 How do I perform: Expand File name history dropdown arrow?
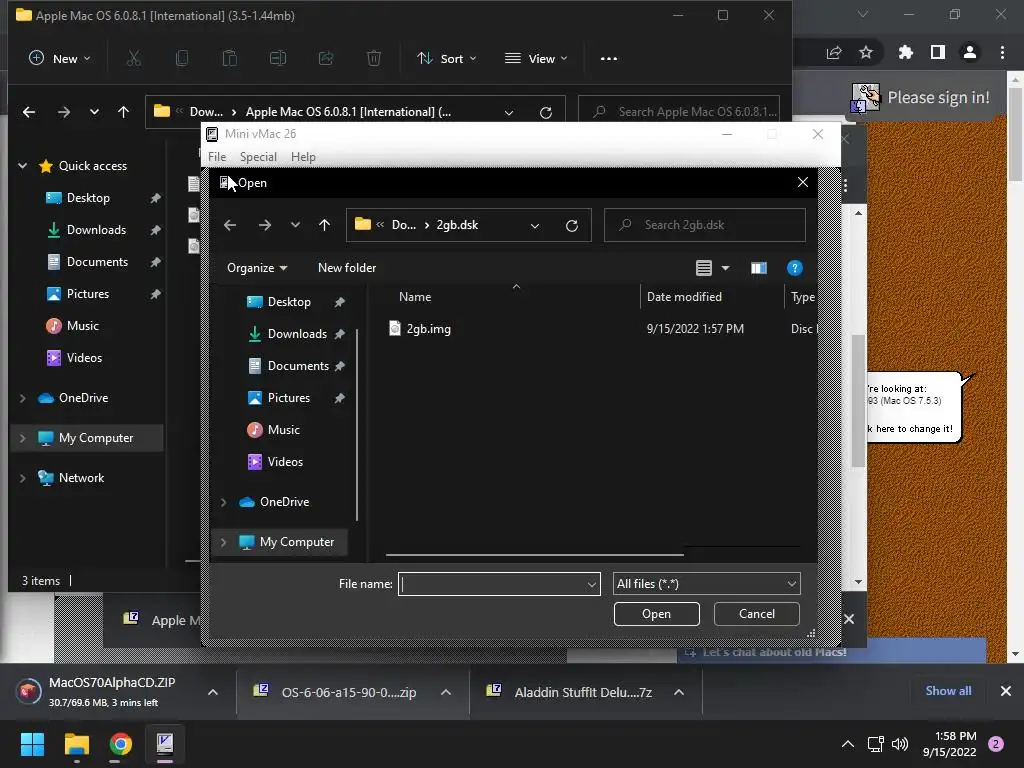[592, 584]
